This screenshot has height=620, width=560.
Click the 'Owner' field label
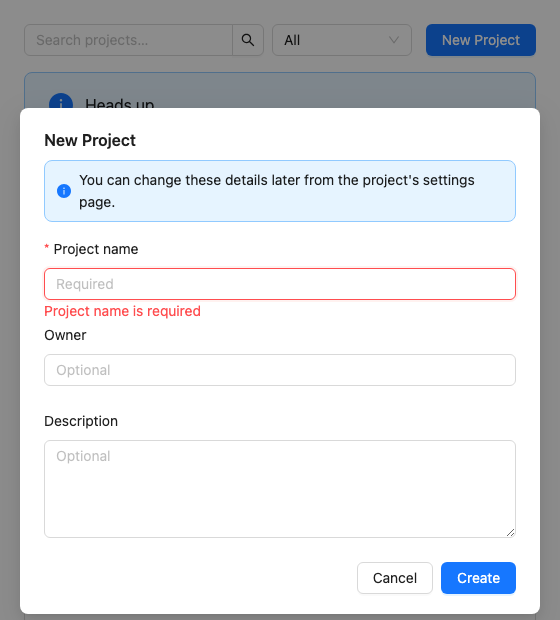(65, 335)
